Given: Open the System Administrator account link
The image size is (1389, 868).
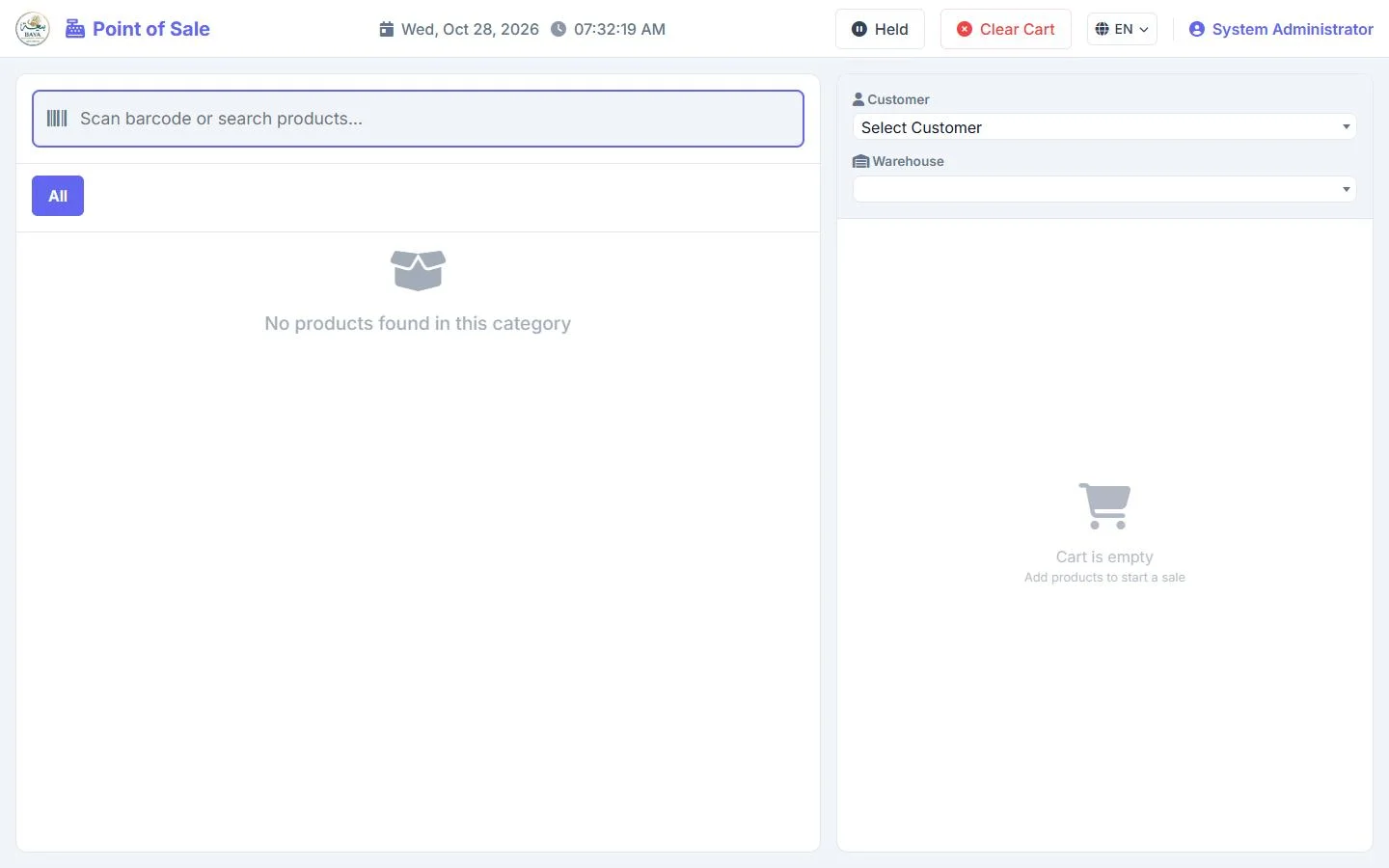Looking at the screenshot, I should point(1281,29).
